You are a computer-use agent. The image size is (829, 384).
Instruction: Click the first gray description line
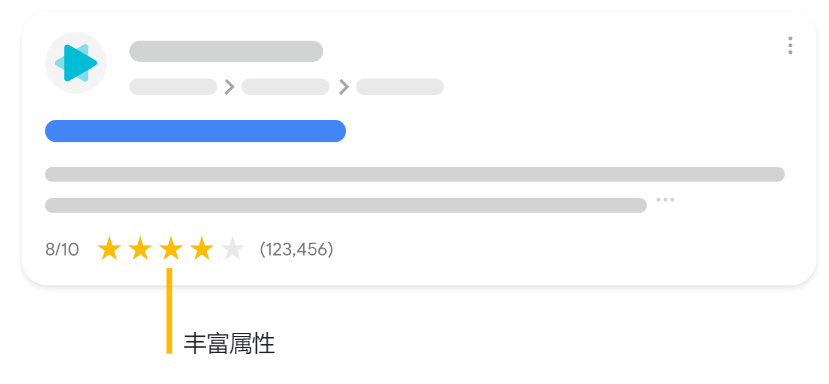pyautogui.click(x=415, y=175)
